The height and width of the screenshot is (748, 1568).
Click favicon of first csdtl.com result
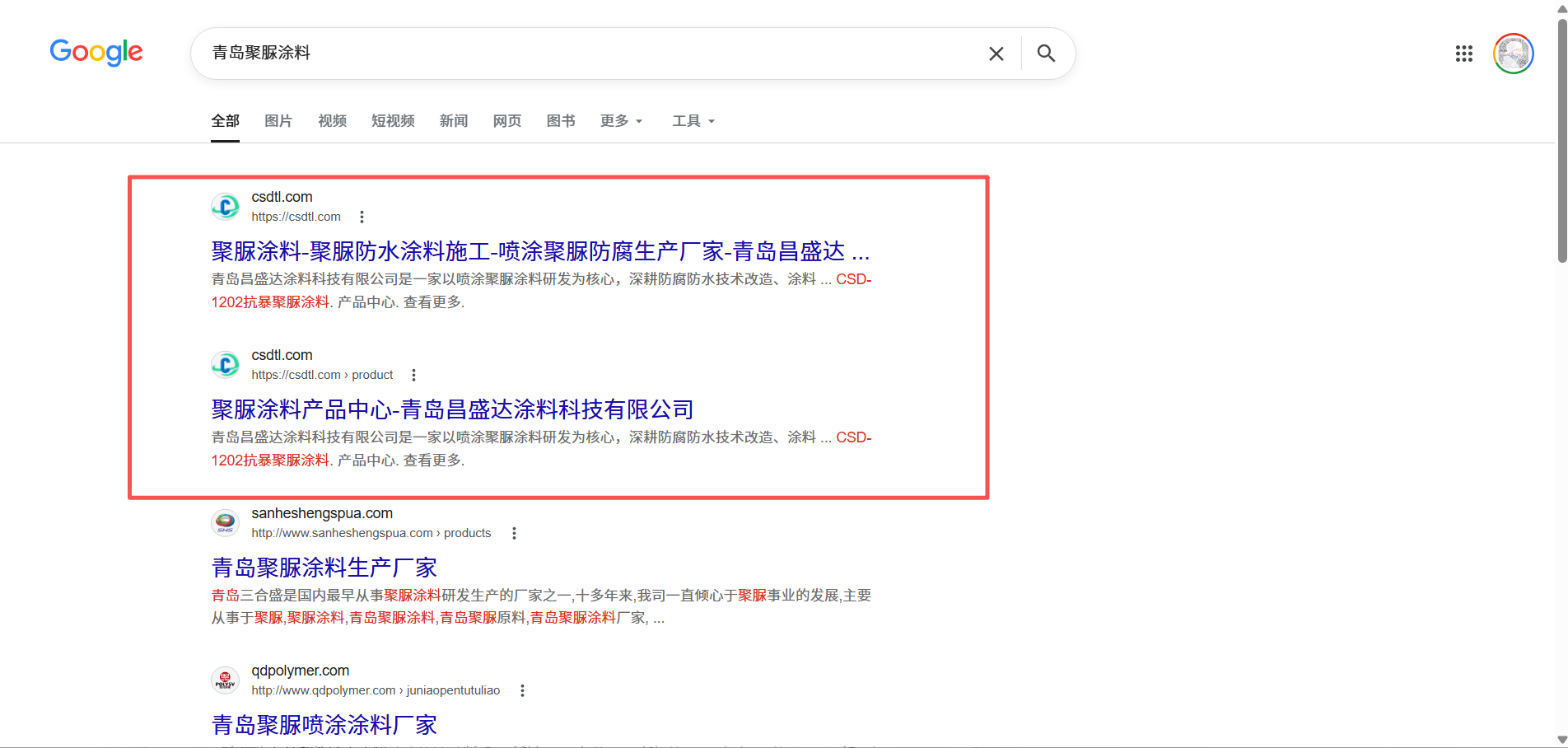pyautogui.click(x=226, y=206)
